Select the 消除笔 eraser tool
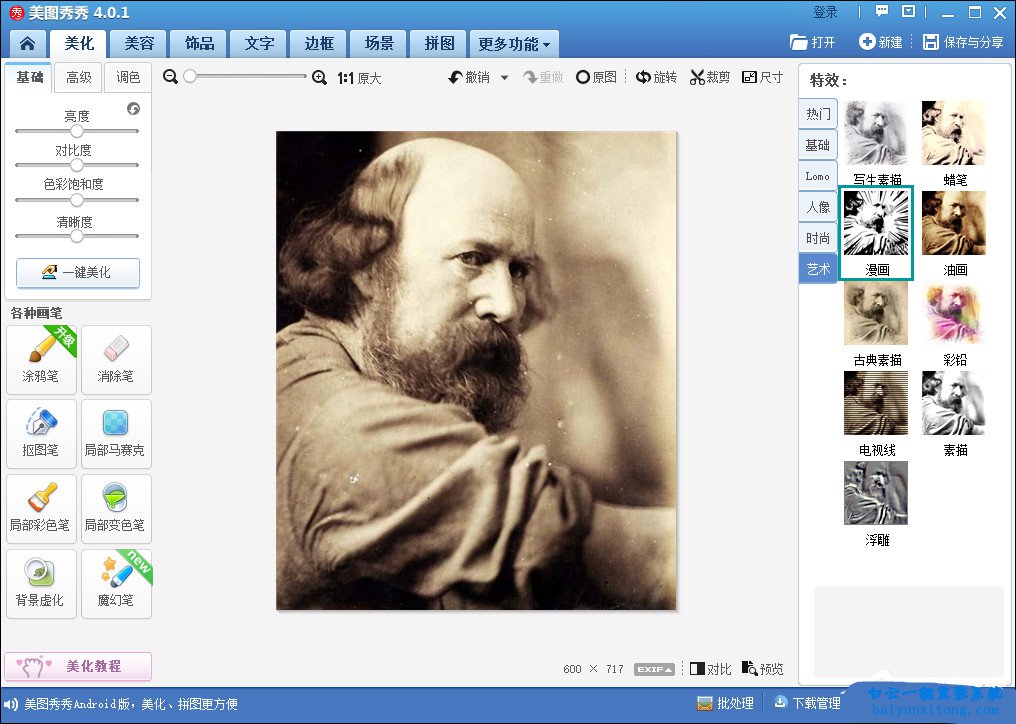Viewport: 1016px width, 724px height. (116, 358)
